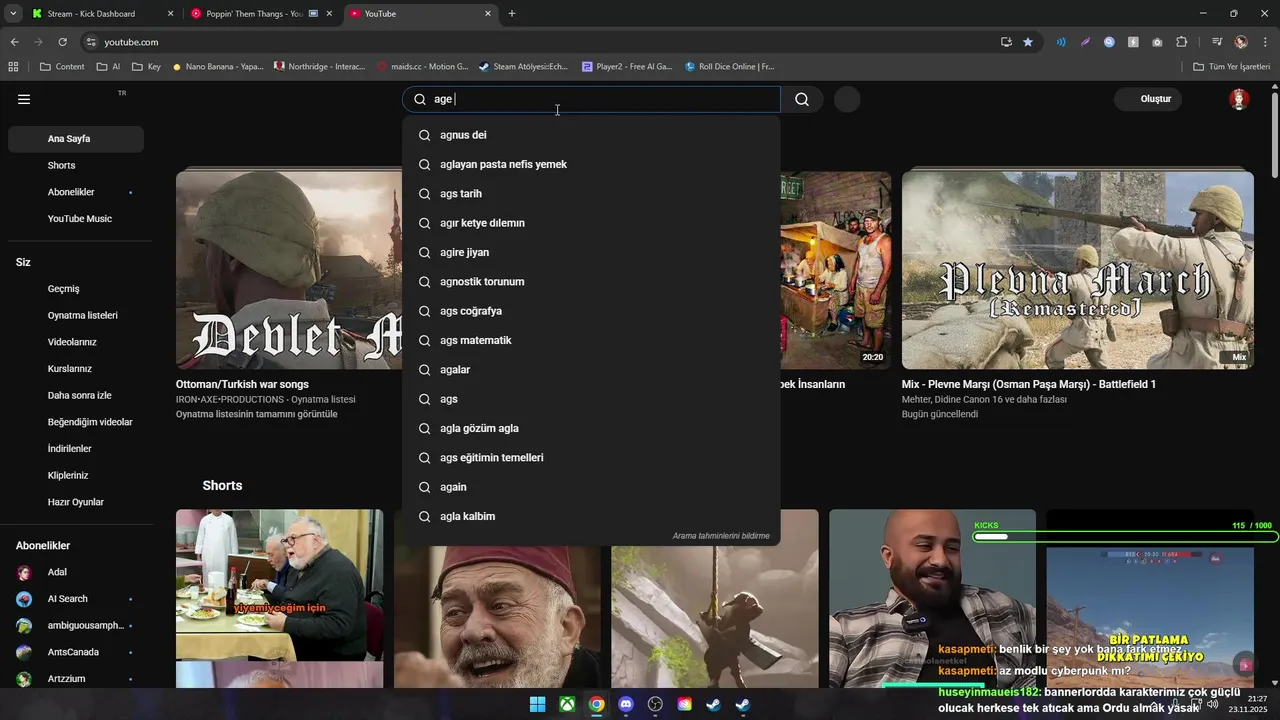Open Hazır Oyunlar in sidebar
The height and width of the screenshot is (720, 1280).
point(76,502)
